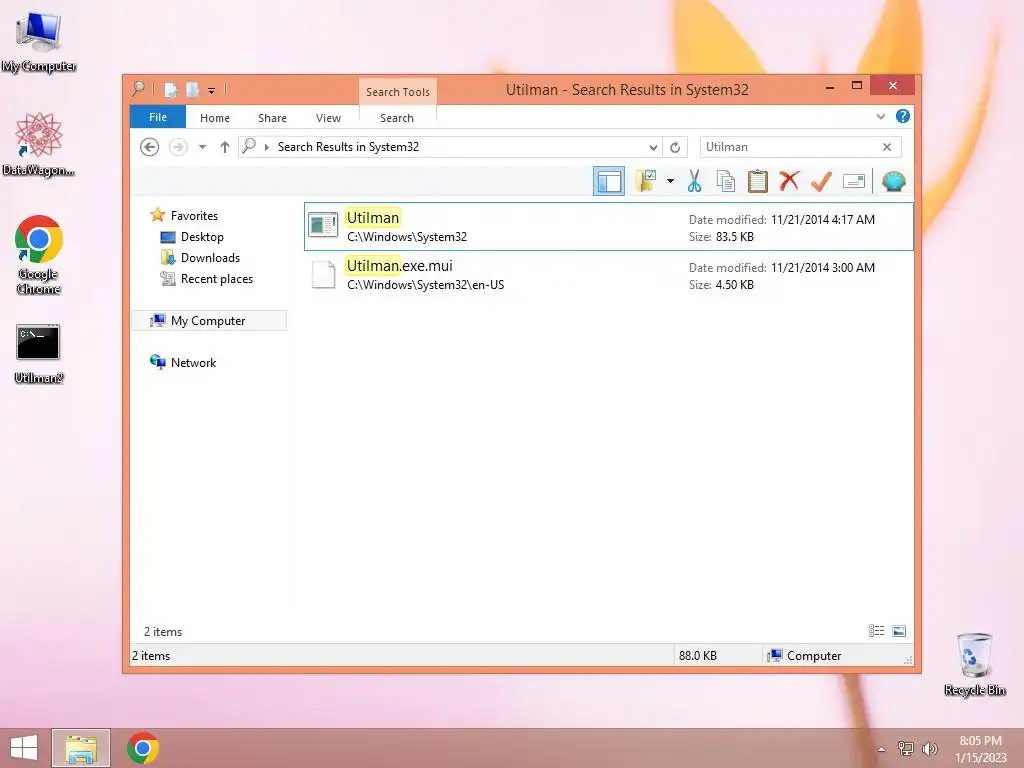The image size is (1024, 768).
Task: Select the Utilman file in System32
Action: [x=609, y=227]
